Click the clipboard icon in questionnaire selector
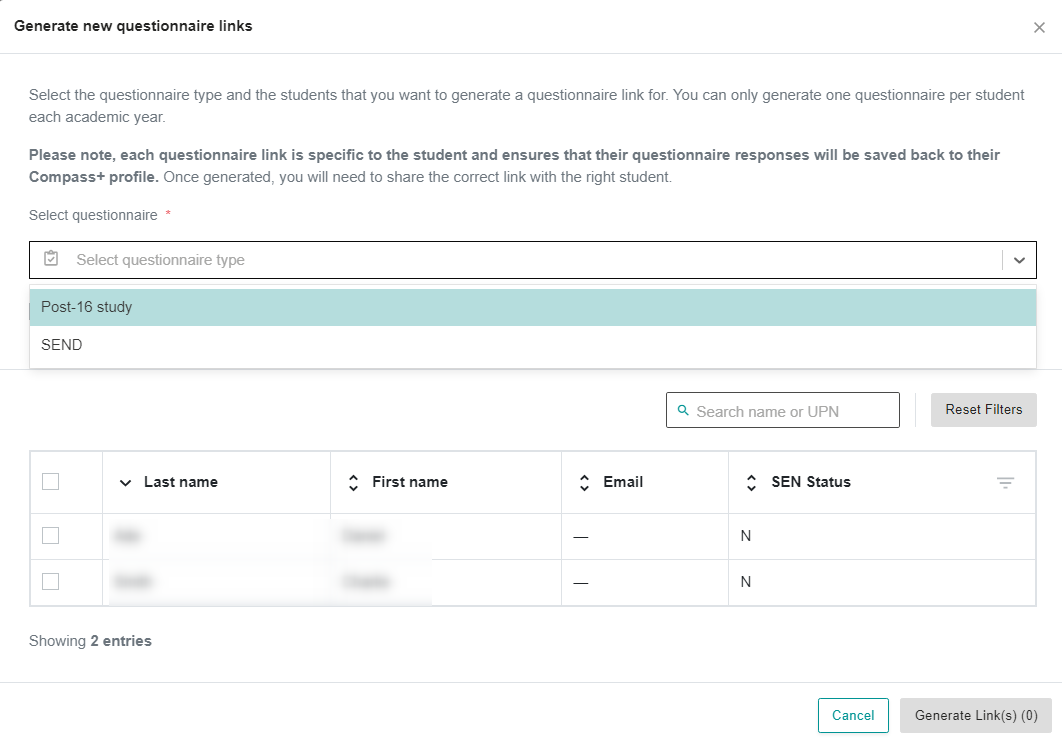The height and width of the screenshot is (743, 1062). coord(51,259)
